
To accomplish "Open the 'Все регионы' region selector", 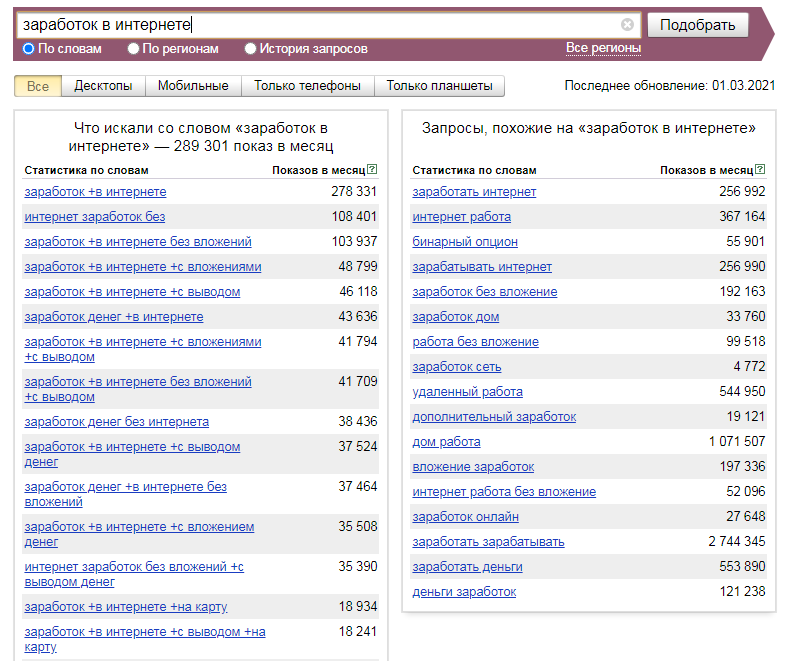I will click(603, 48).
